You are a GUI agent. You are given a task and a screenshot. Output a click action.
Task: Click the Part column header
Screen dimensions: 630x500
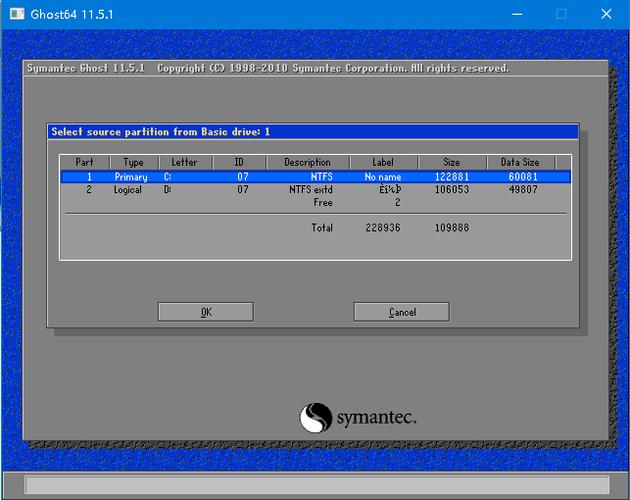[x=85, y=162]
